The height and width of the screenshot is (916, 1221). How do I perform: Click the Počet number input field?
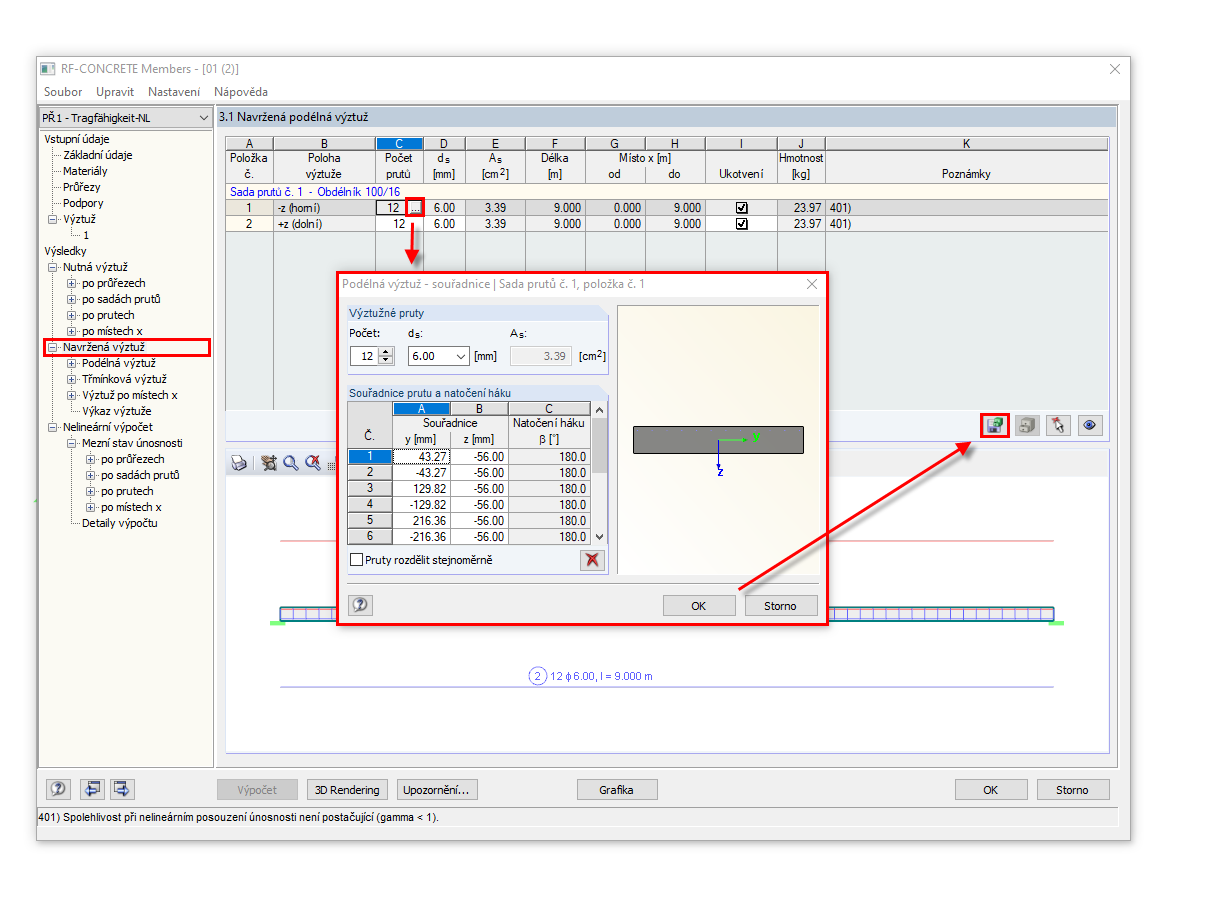(365, 356)
